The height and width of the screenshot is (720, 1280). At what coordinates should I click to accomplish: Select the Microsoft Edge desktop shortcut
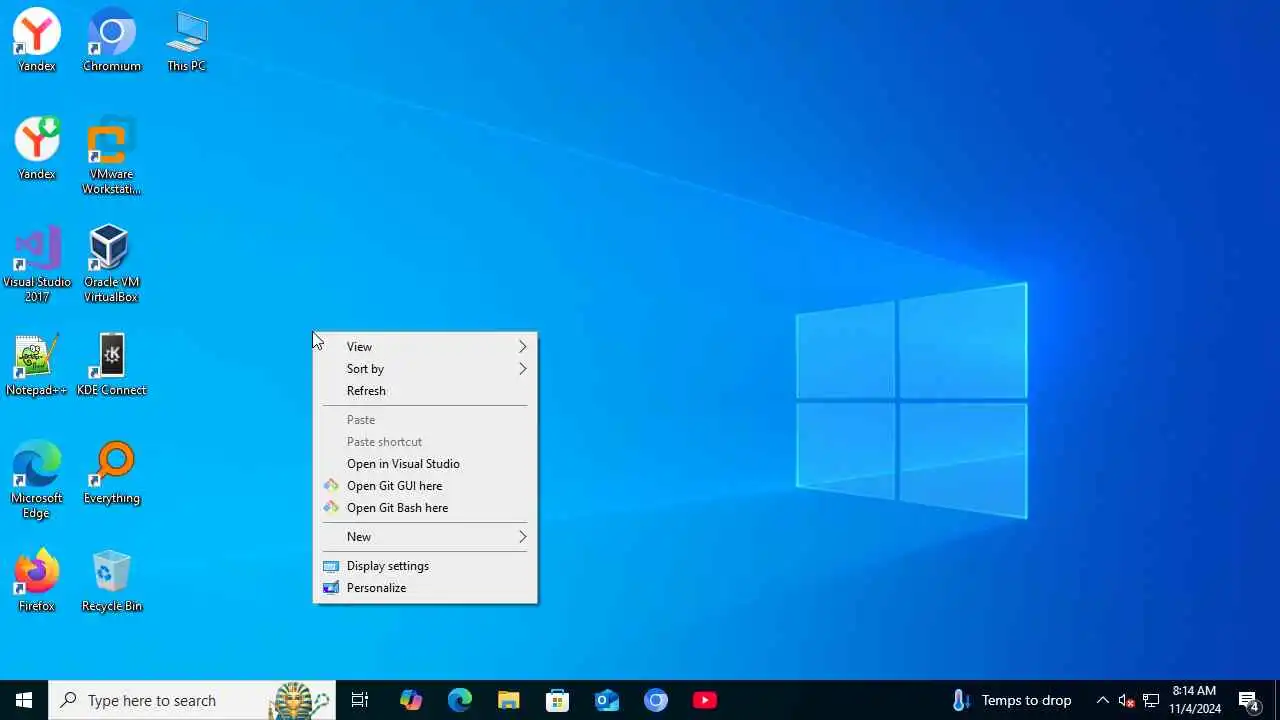coord(37,480)
